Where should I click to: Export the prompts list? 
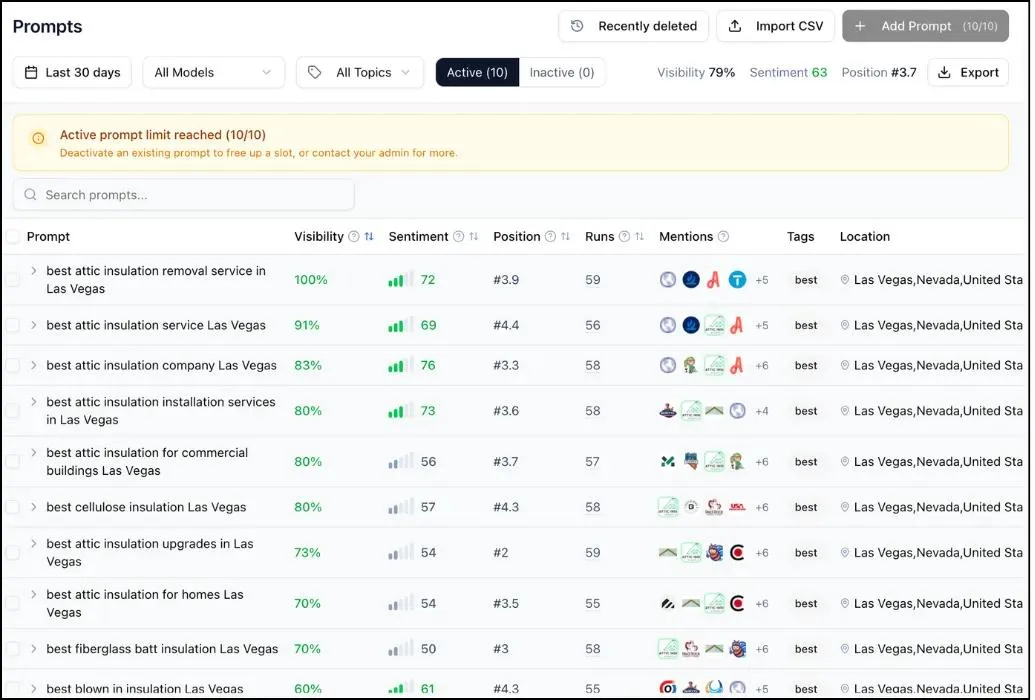coord(968,73)
